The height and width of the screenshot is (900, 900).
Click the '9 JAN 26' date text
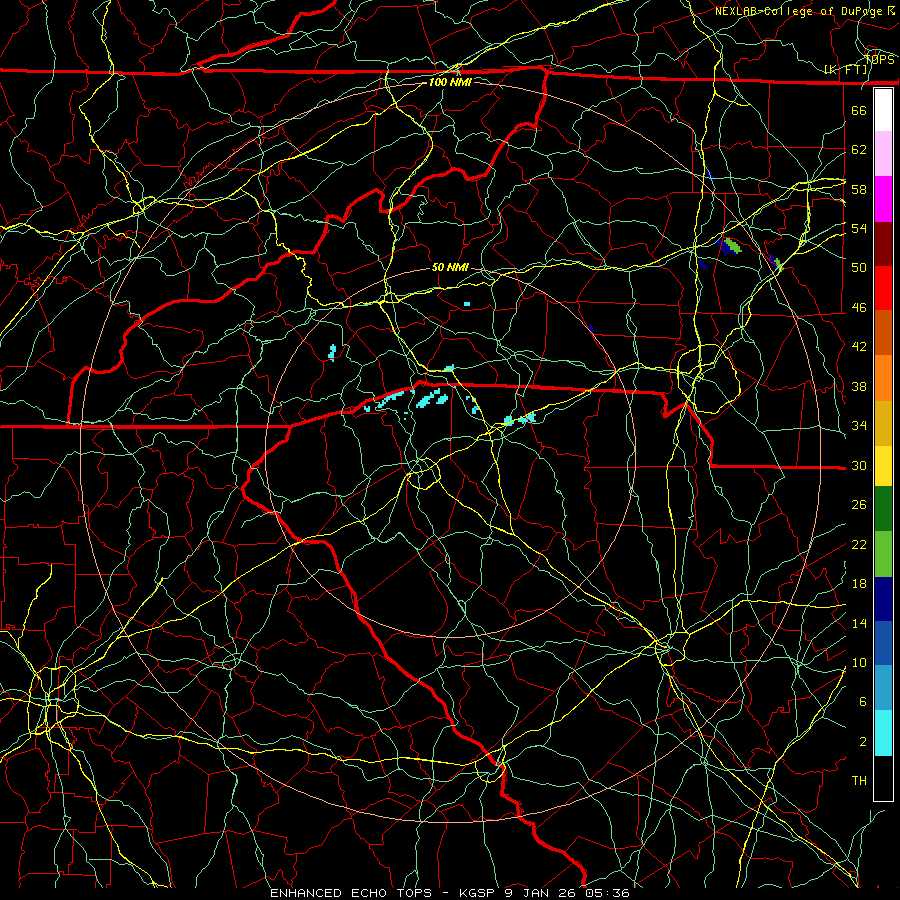(x=542, y=893)
